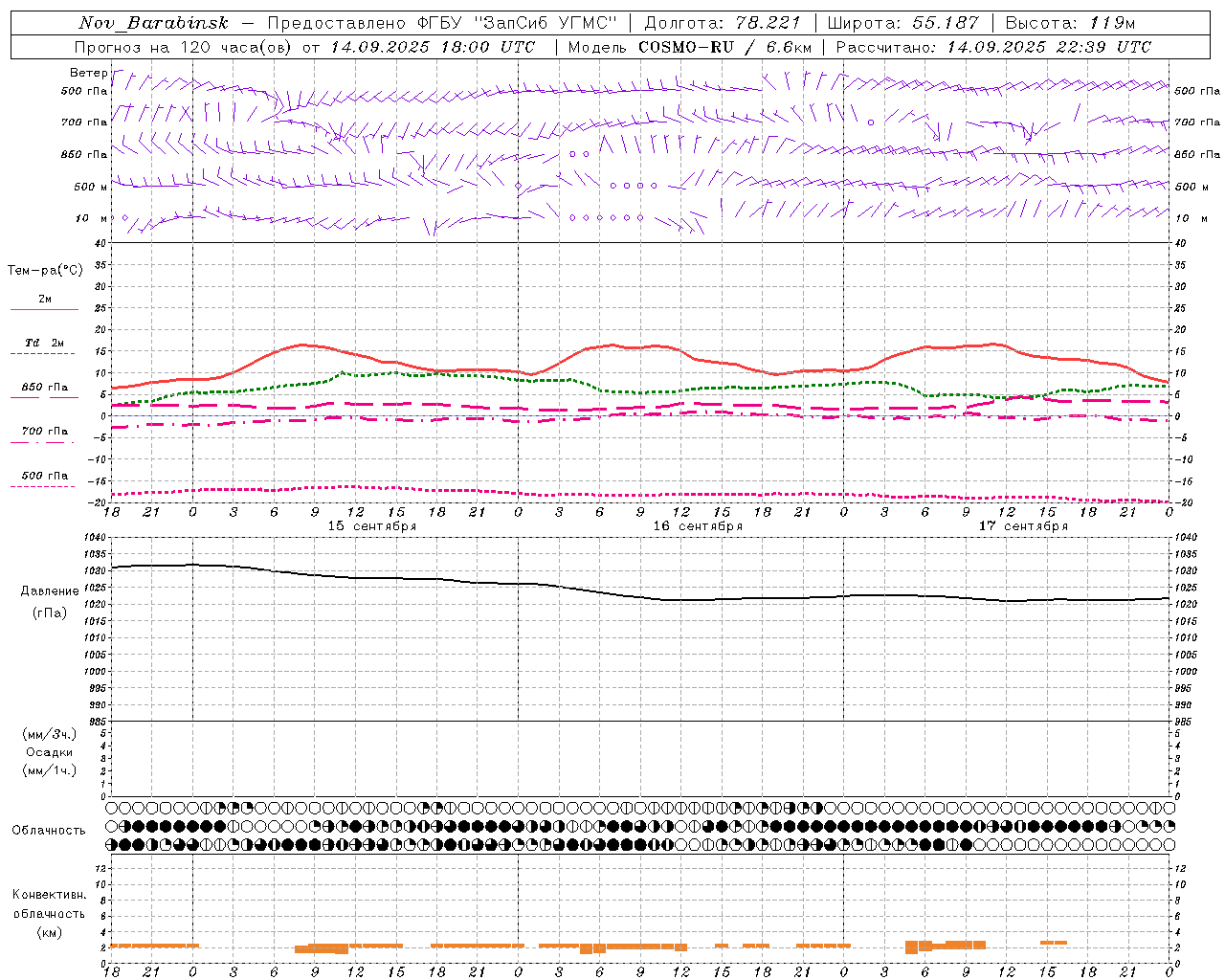The image size is (1225, 980).
Task: Click the '(км)' unit under convective cloudiness
Action: tap(50, 932)
